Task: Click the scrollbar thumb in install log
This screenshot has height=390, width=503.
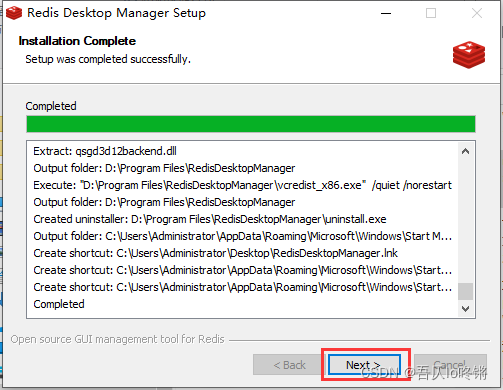Action: [x=466, y=291]
